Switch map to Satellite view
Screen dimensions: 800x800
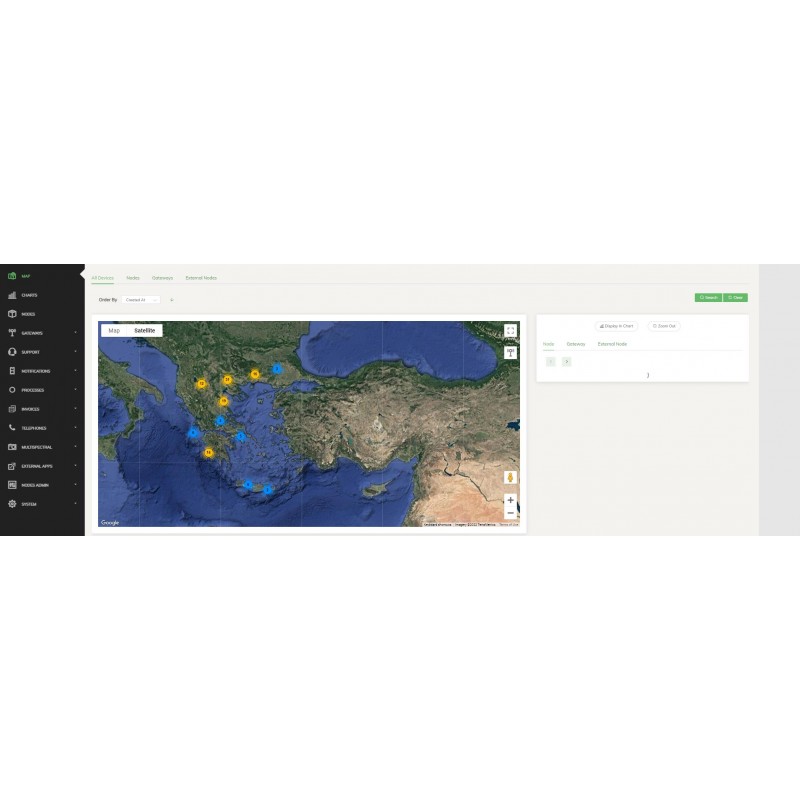point(145,330)
